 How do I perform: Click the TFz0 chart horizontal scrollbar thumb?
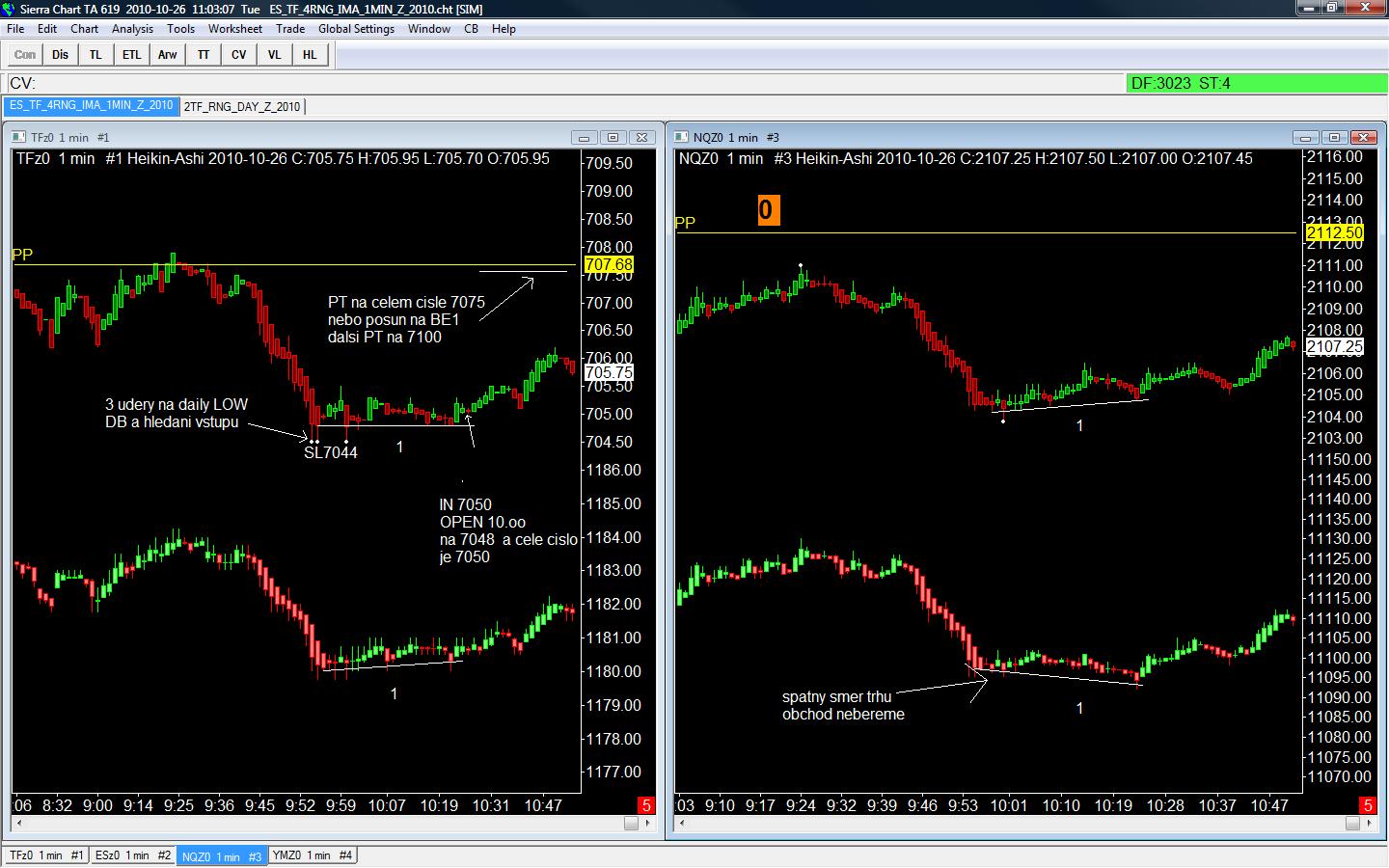631,824
